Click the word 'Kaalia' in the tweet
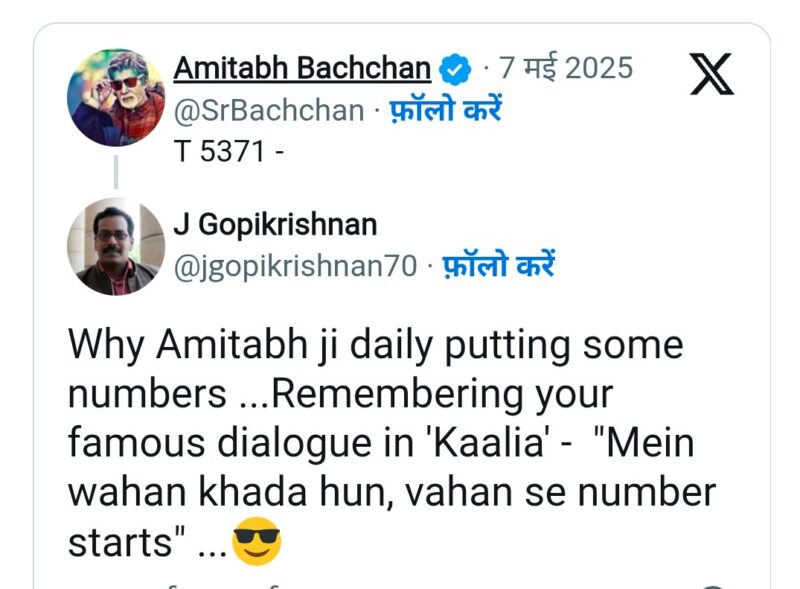 coord(488,443)
